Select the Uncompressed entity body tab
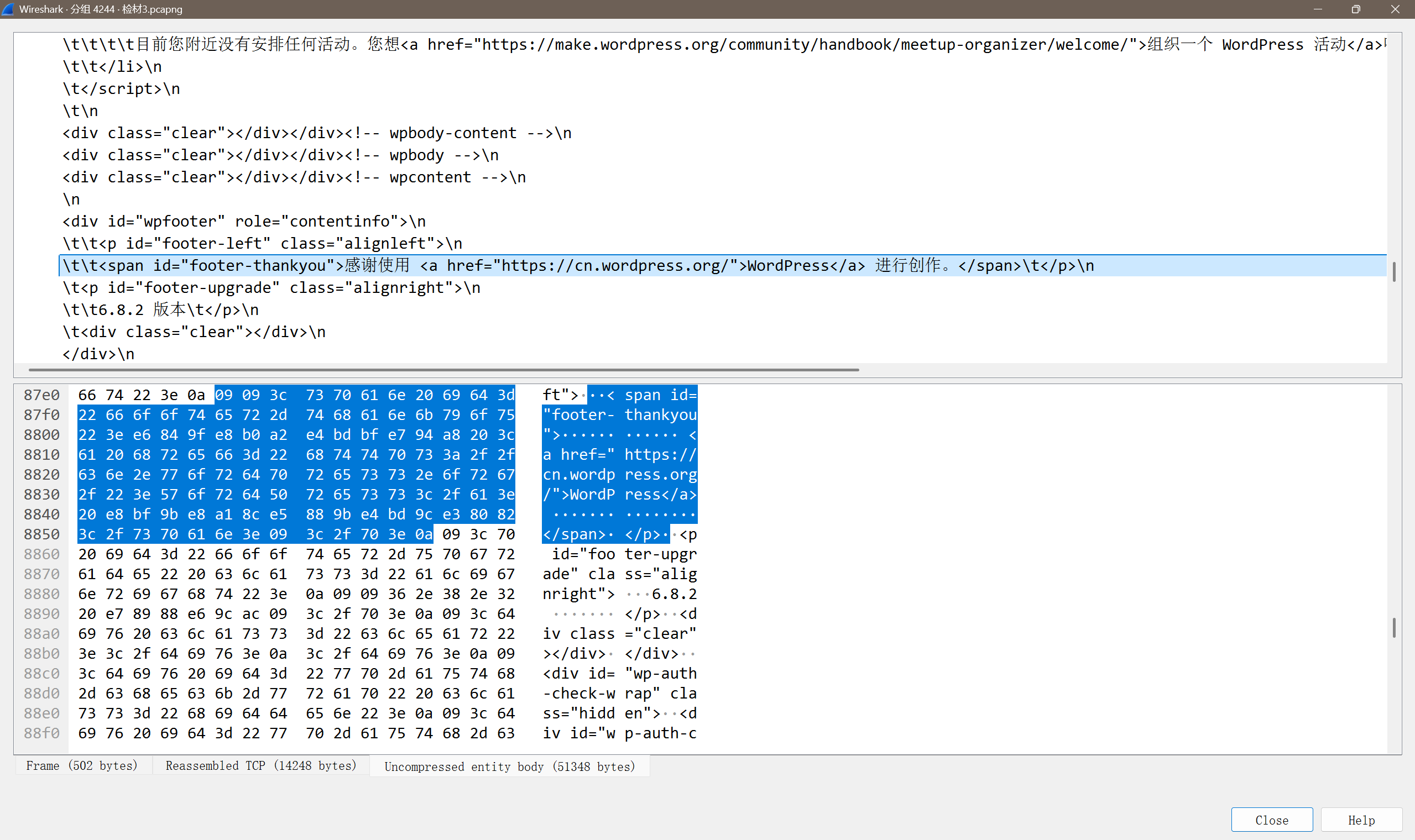This screenshot has height=840, width=1415. click(x=510, y=767)
